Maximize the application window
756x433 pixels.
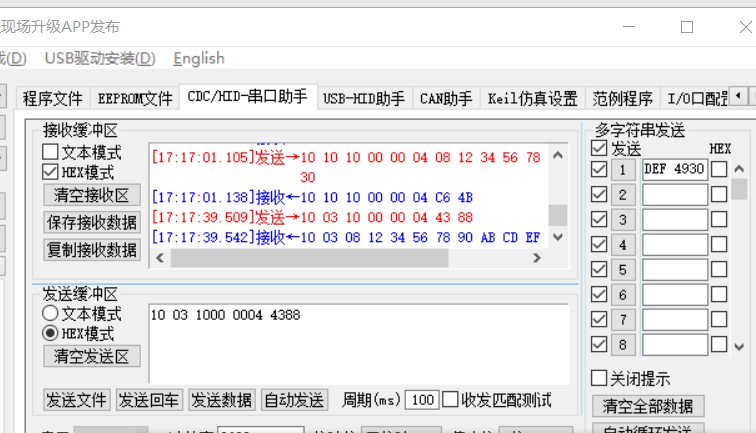tap(687, 27)
